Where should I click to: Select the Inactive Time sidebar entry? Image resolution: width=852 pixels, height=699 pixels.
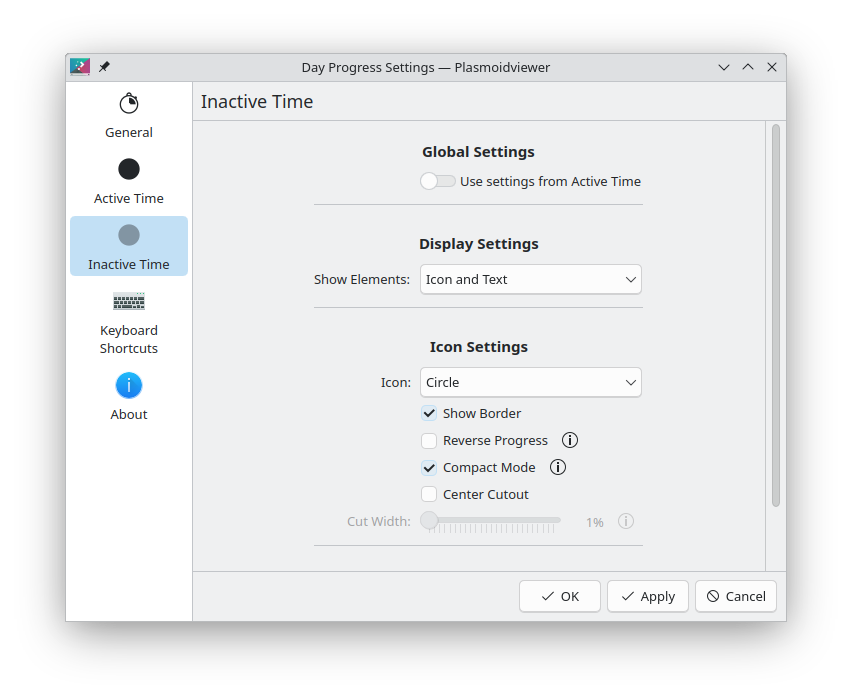pos(129,246)
